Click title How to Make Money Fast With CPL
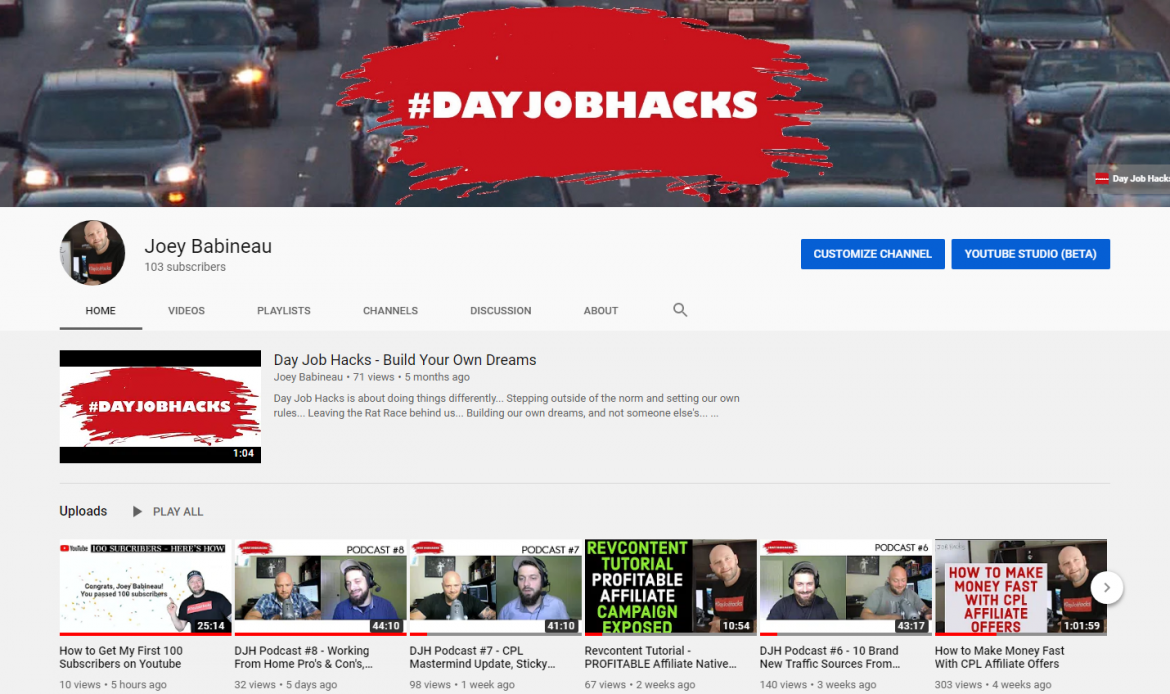The width and height of the screenshot is (1170, 694). (x=999, y=657)
